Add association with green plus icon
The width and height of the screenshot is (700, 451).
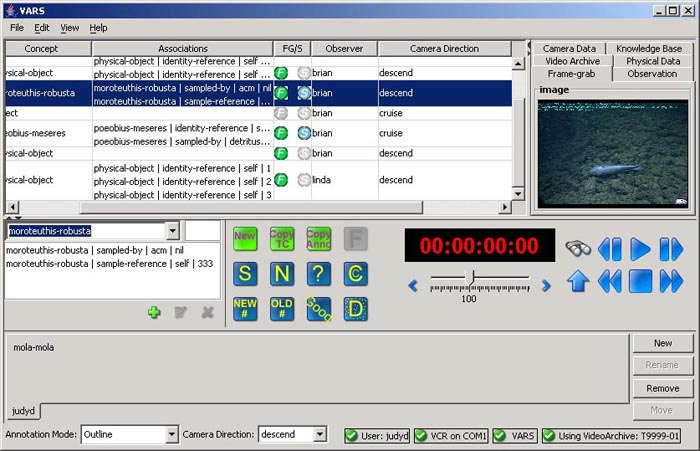point(154,312)
